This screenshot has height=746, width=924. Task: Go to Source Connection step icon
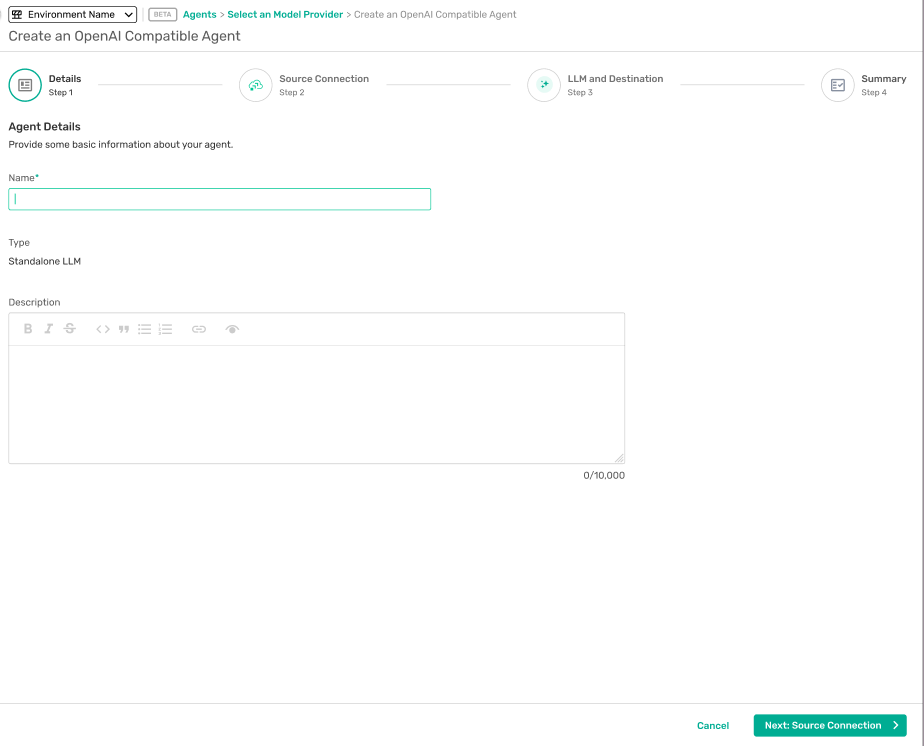coord(256,85)
